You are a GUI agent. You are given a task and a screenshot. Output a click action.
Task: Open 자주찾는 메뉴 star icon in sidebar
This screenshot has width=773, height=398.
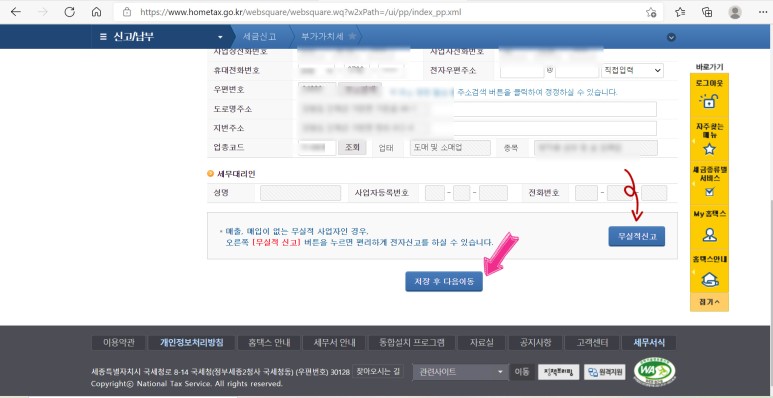pyautogui.click(x=709, y=149)
